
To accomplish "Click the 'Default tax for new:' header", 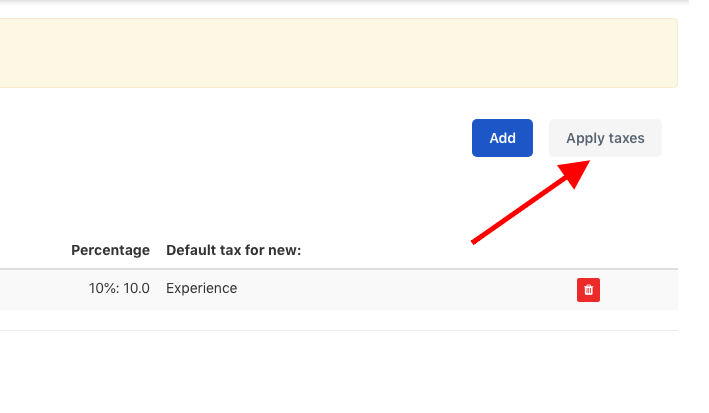I will coord(233,250).
